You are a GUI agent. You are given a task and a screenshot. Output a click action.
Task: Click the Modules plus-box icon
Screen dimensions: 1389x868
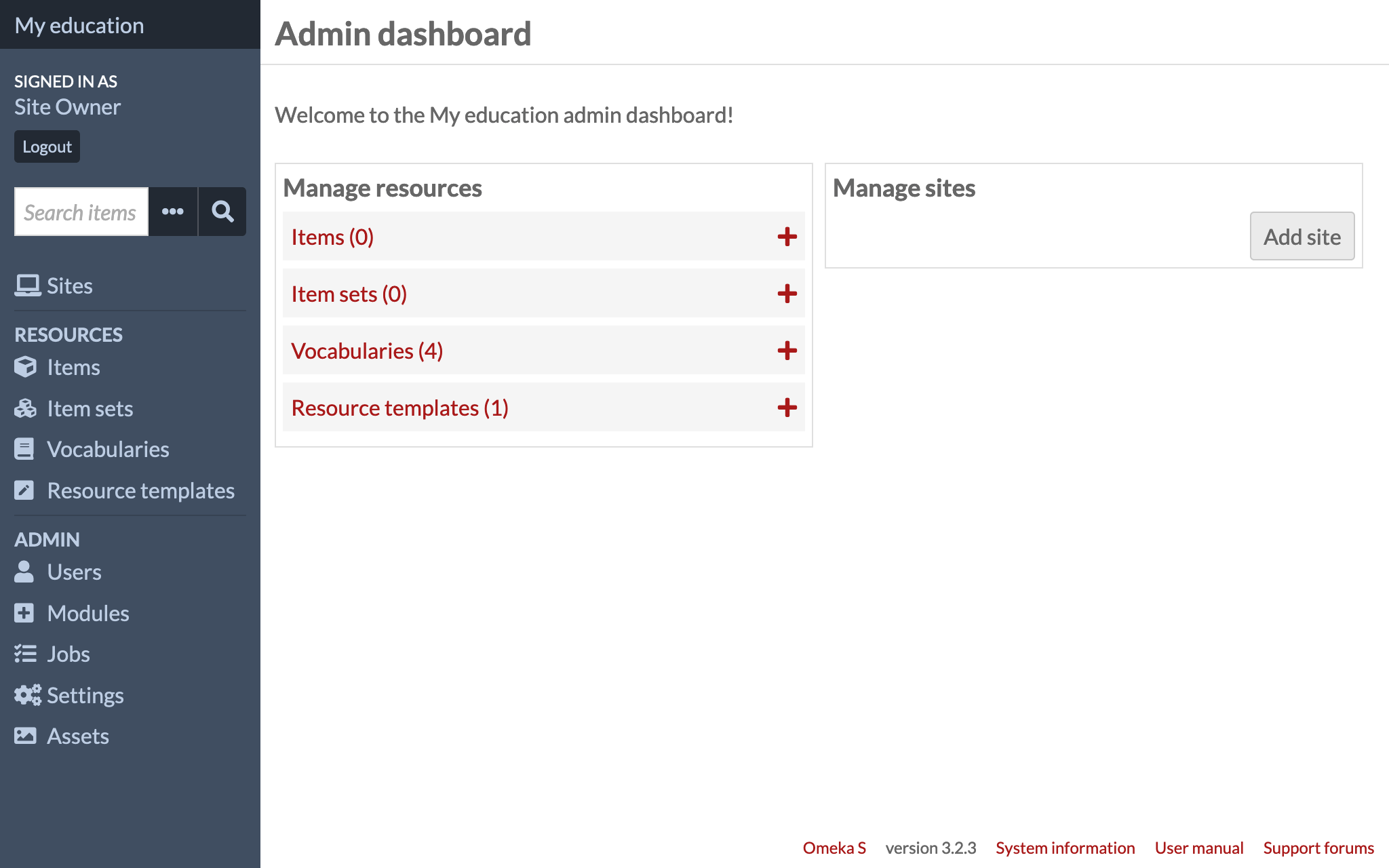[24, 613]
